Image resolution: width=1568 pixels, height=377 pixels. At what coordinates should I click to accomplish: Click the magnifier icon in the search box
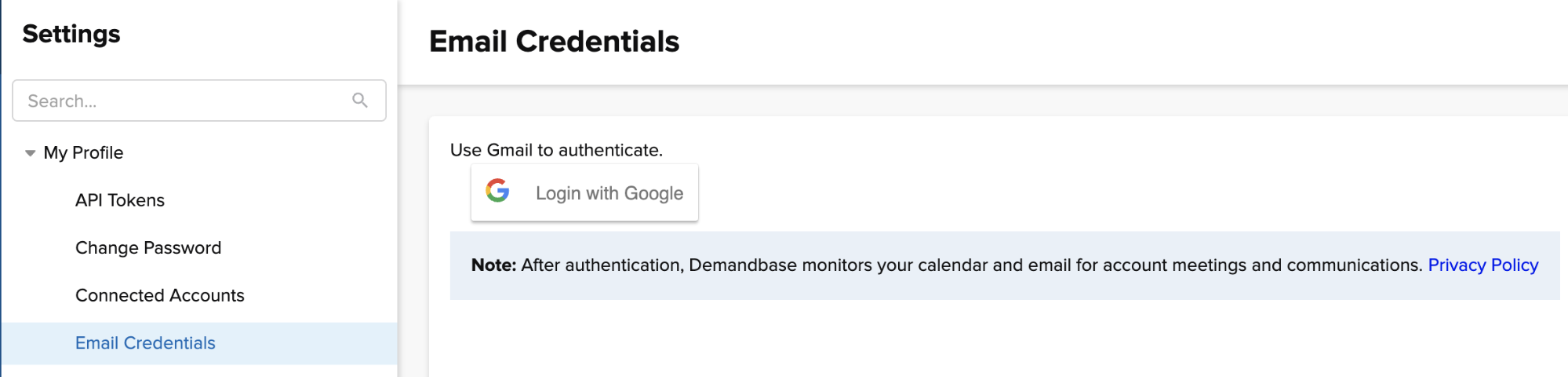(x=360, y=100)
